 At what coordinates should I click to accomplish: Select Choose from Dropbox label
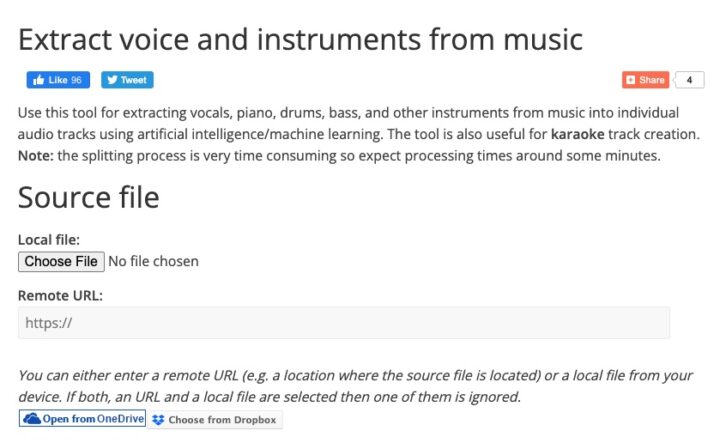221,420
